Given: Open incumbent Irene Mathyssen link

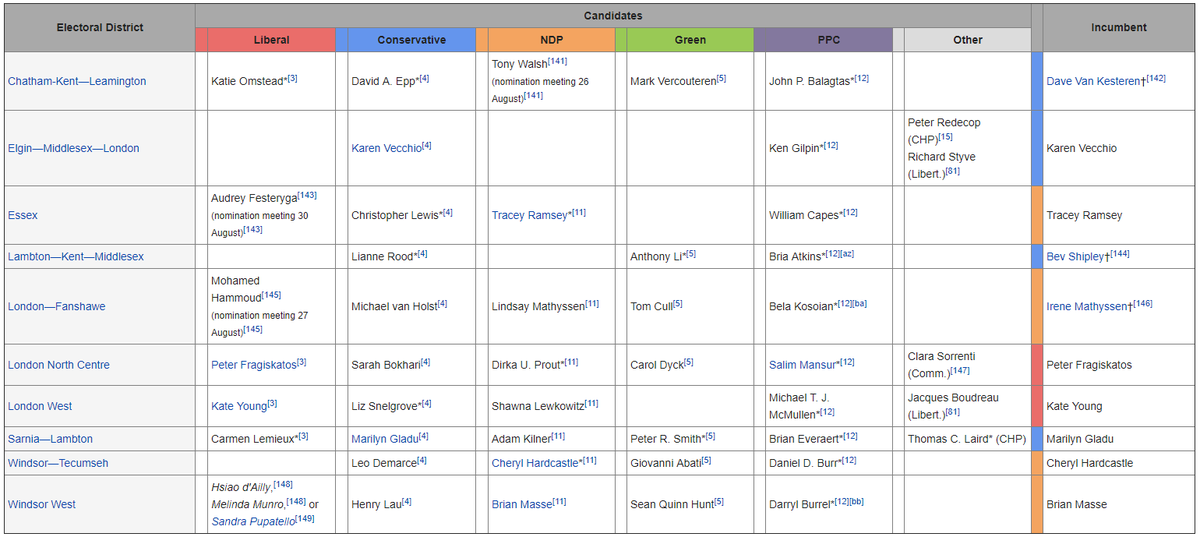Looking at the screenshot, I should [x=1086, y=306].
